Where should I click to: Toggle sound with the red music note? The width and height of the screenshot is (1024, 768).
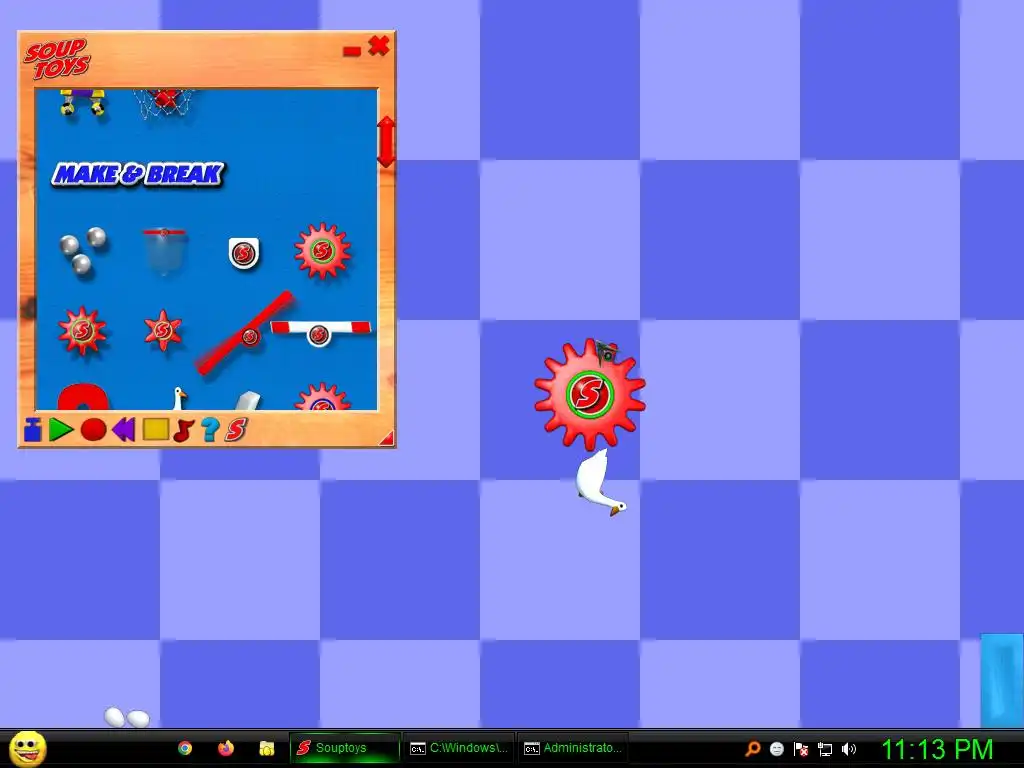point(184,430)
